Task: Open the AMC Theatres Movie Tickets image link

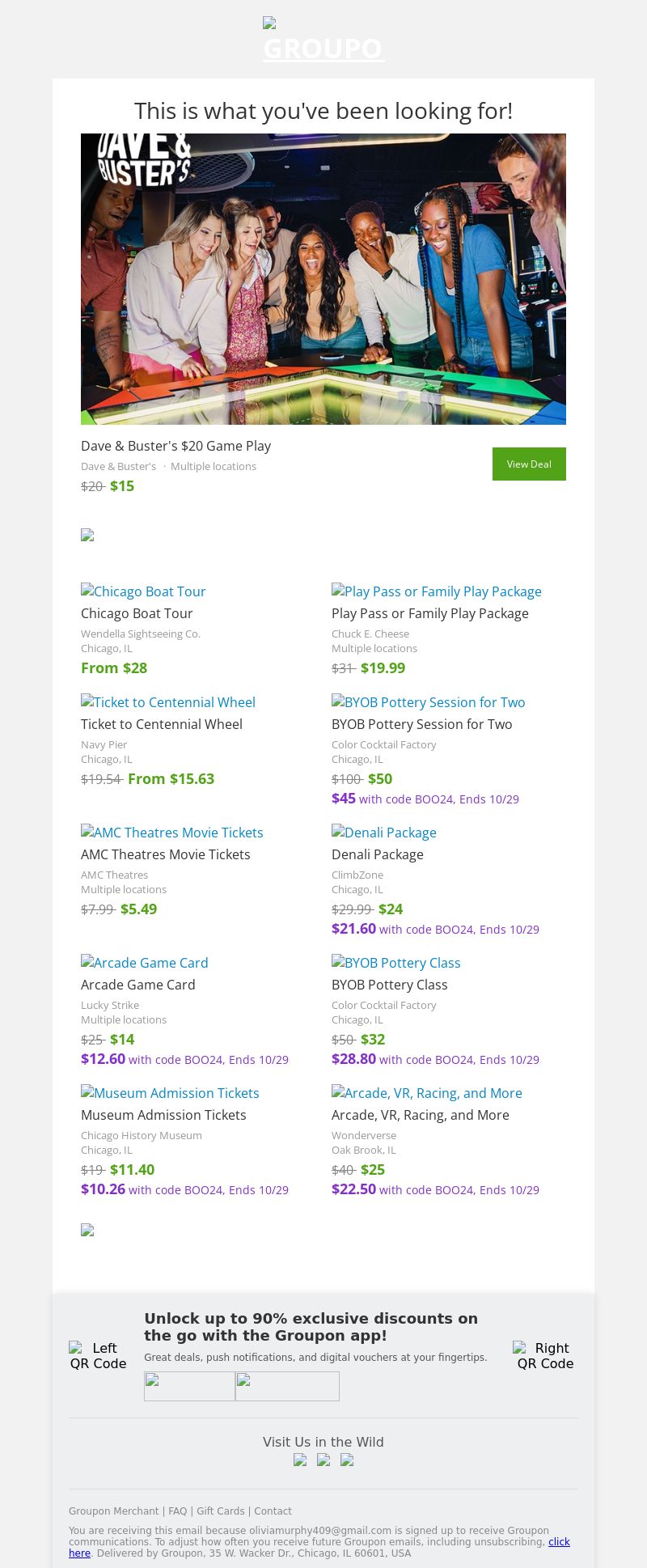Action: [x=172, y=833]
